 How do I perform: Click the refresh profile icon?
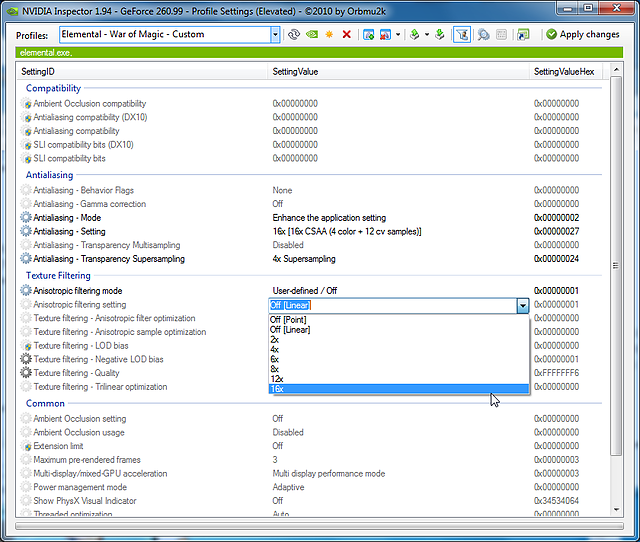[294, 35]
